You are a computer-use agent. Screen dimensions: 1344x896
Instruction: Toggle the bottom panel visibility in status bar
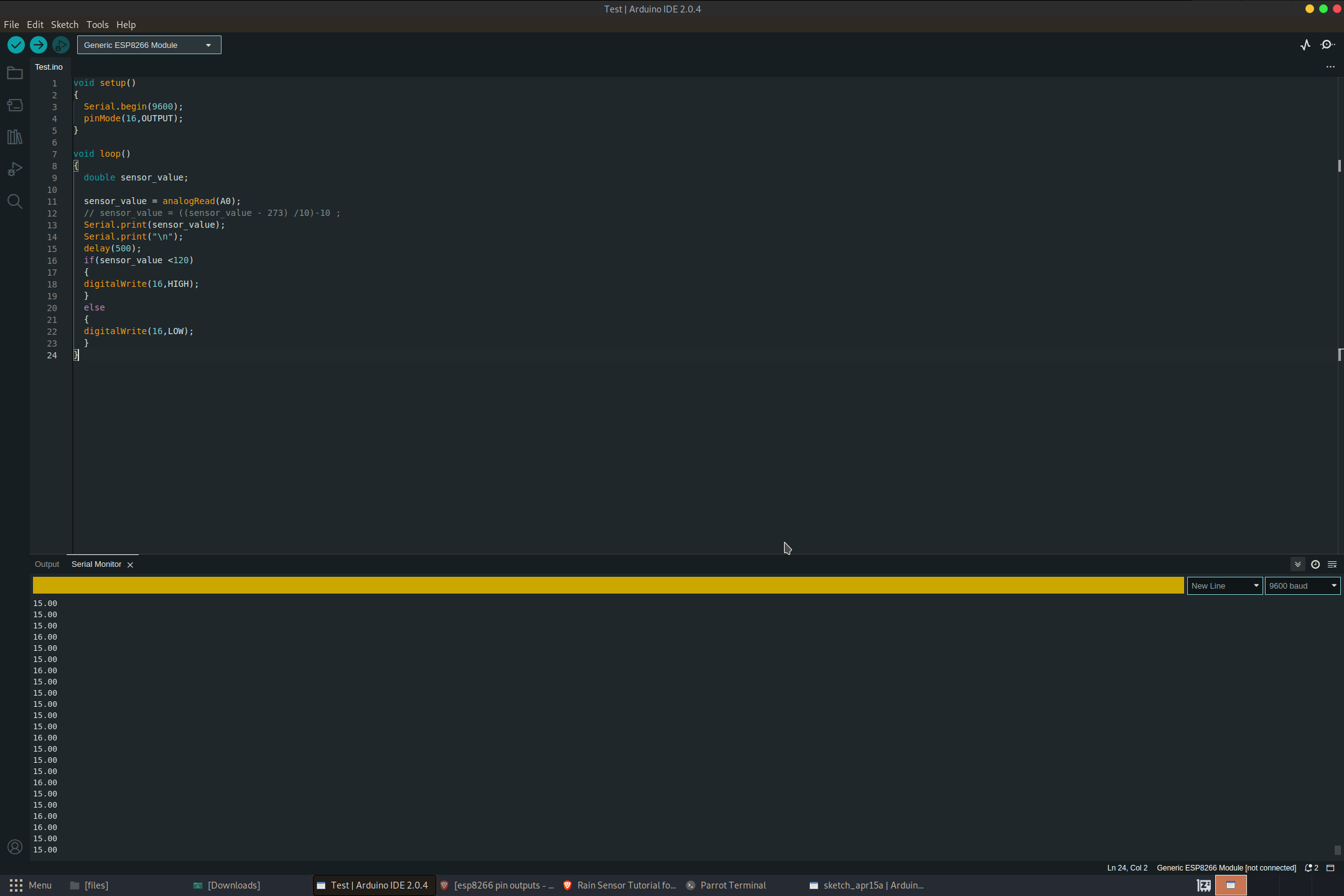(x=1330, y=867)
